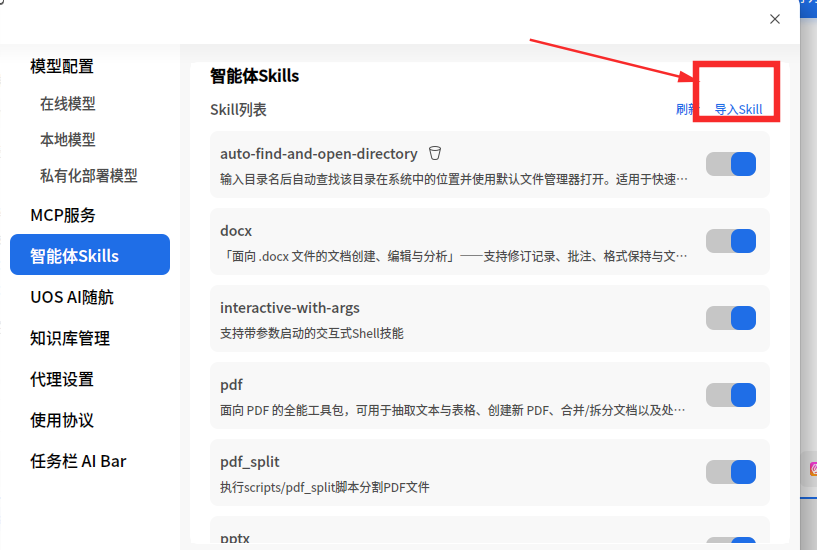817x550 pixels.
Task: Select 在线模型 in the sidebar
Action: point(68,104)
